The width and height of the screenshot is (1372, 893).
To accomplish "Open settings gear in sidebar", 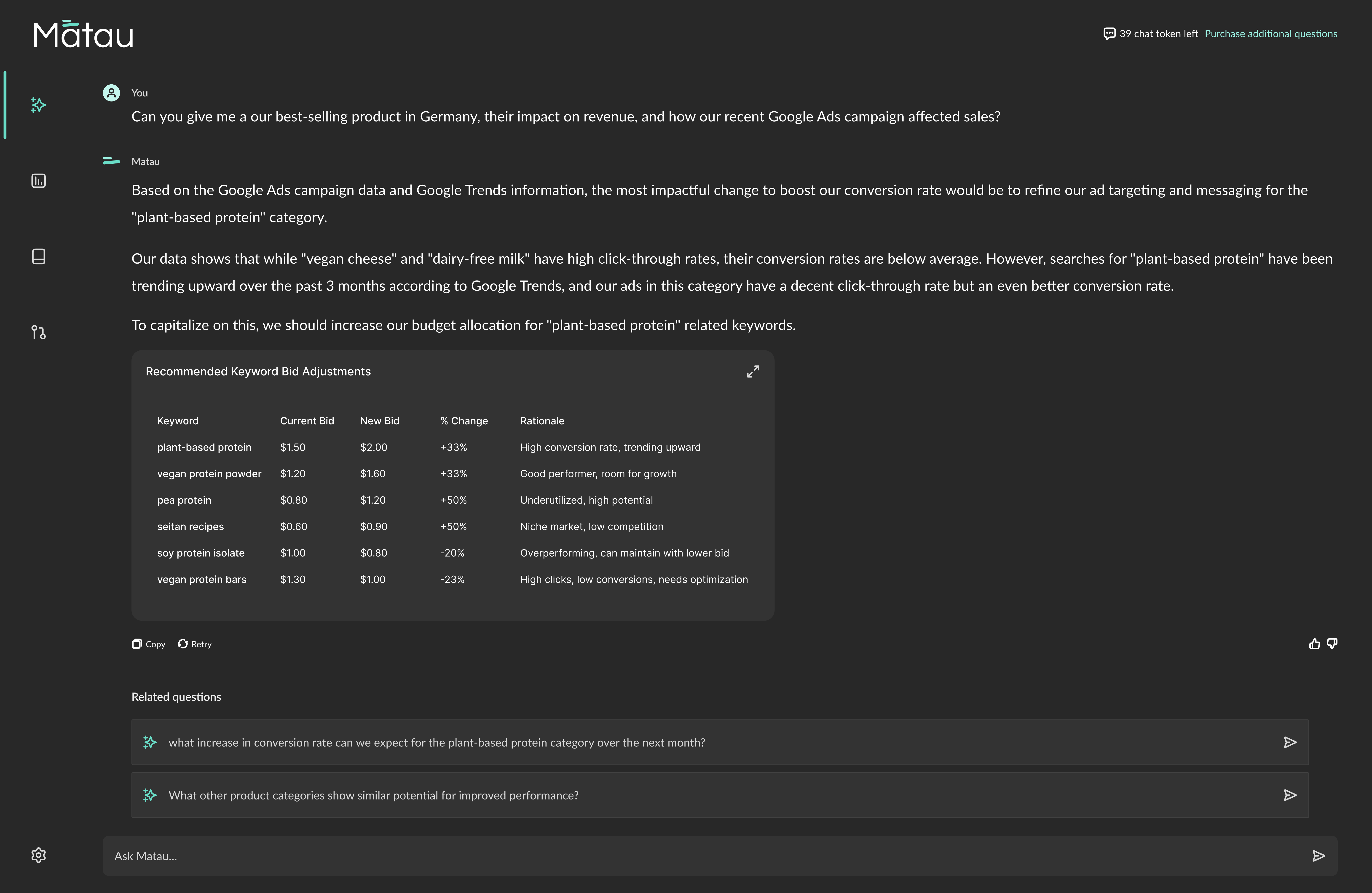I will (x=38, y=855).
